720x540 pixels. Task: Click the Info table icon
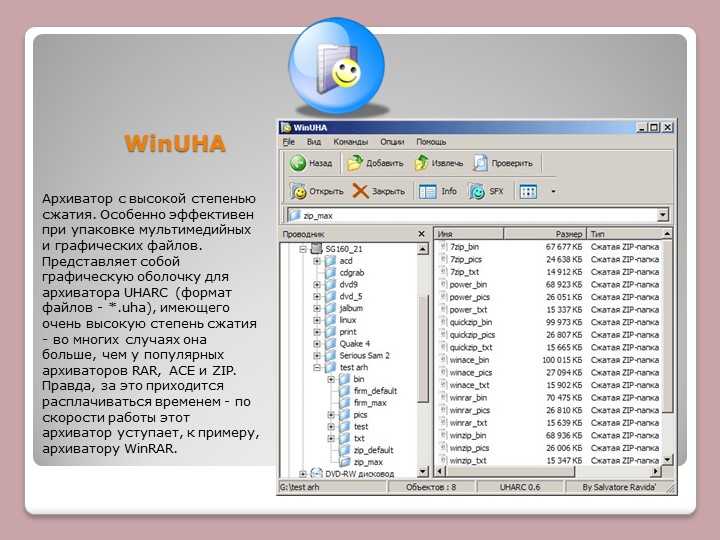click(x=428, y=191)
